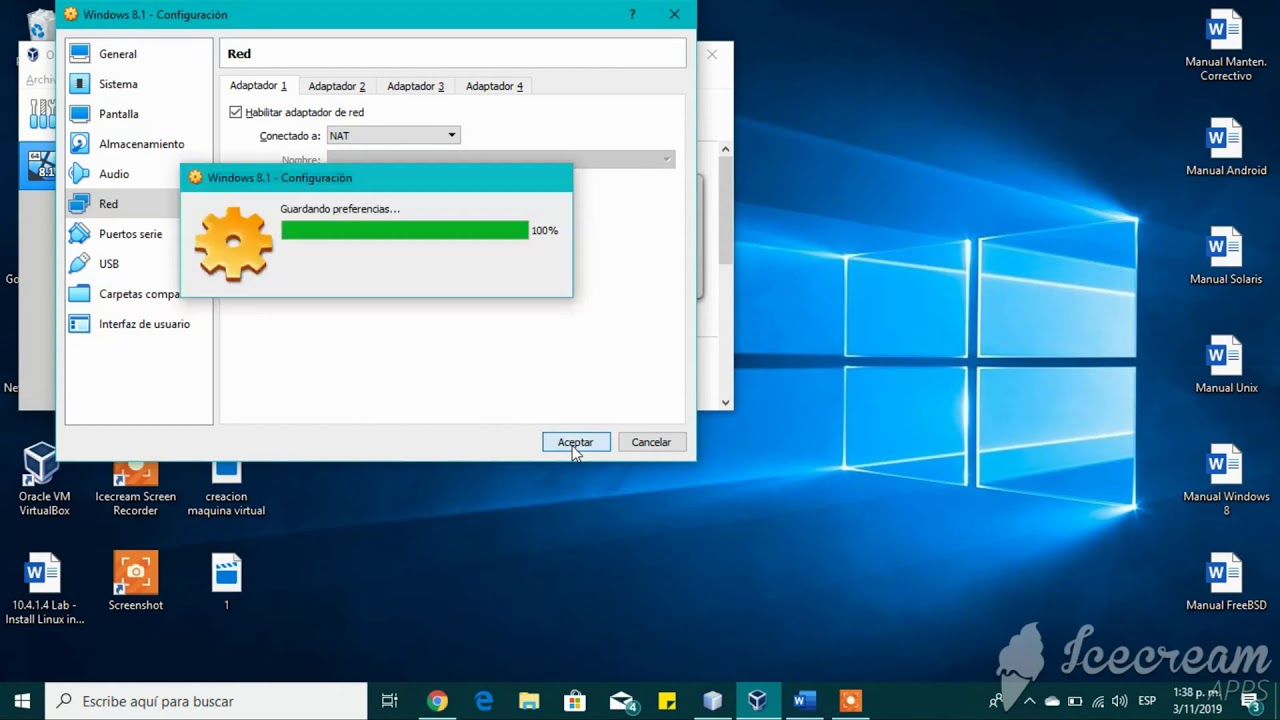Open Oracle VM VirtualBox desktop shortcut

[x=43, y=481]
